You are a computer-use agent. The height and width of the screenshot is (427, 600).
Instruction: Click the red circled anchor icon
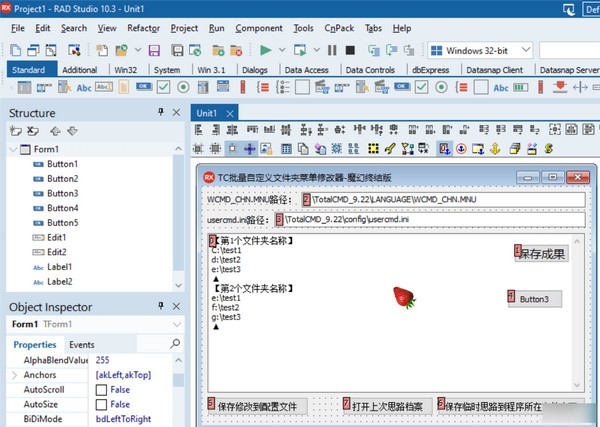click(x=461, y=149)
